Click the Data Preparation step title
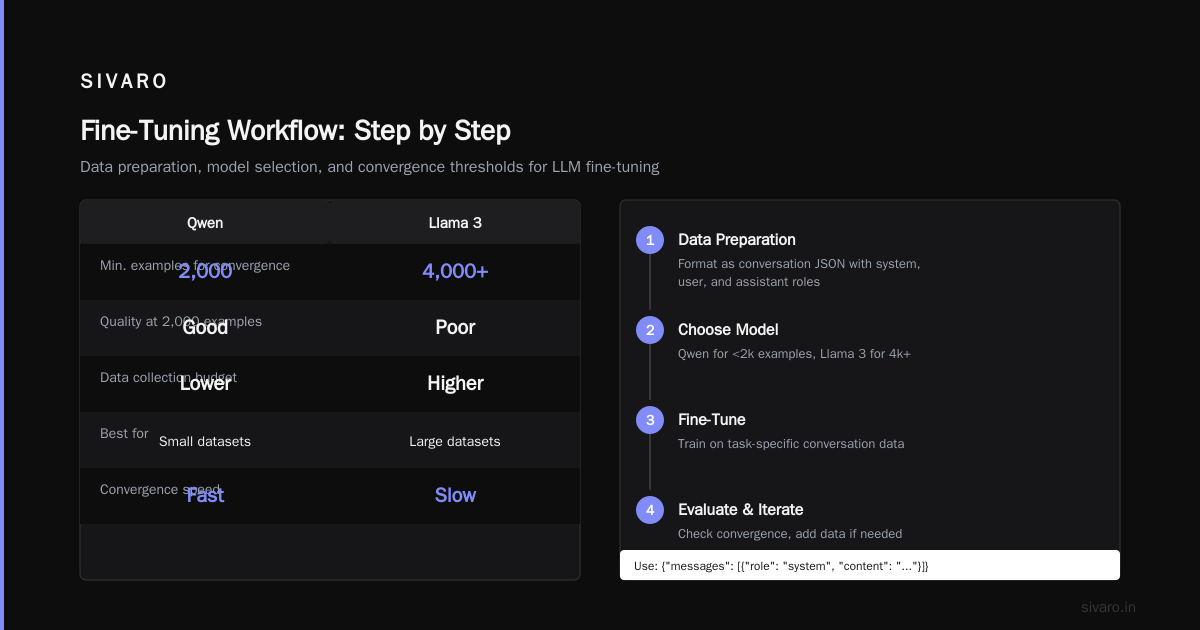The image size is (1200, 630). 737,240
